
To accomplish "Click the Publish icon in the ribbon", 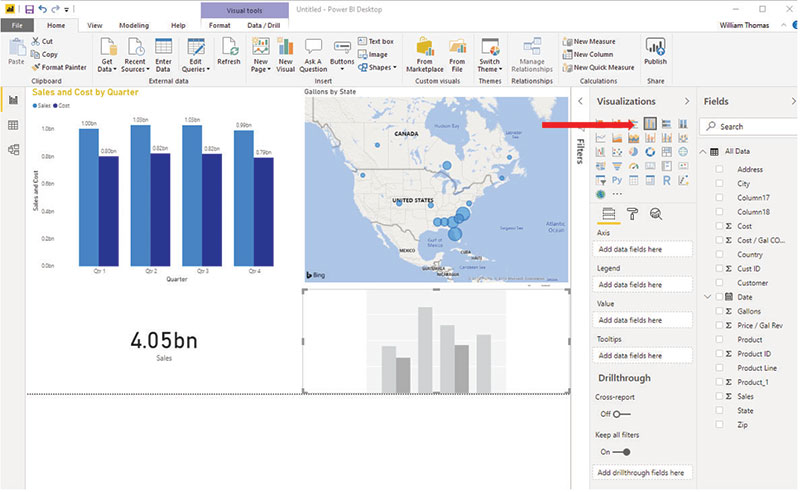I will (x=655, y=51).
